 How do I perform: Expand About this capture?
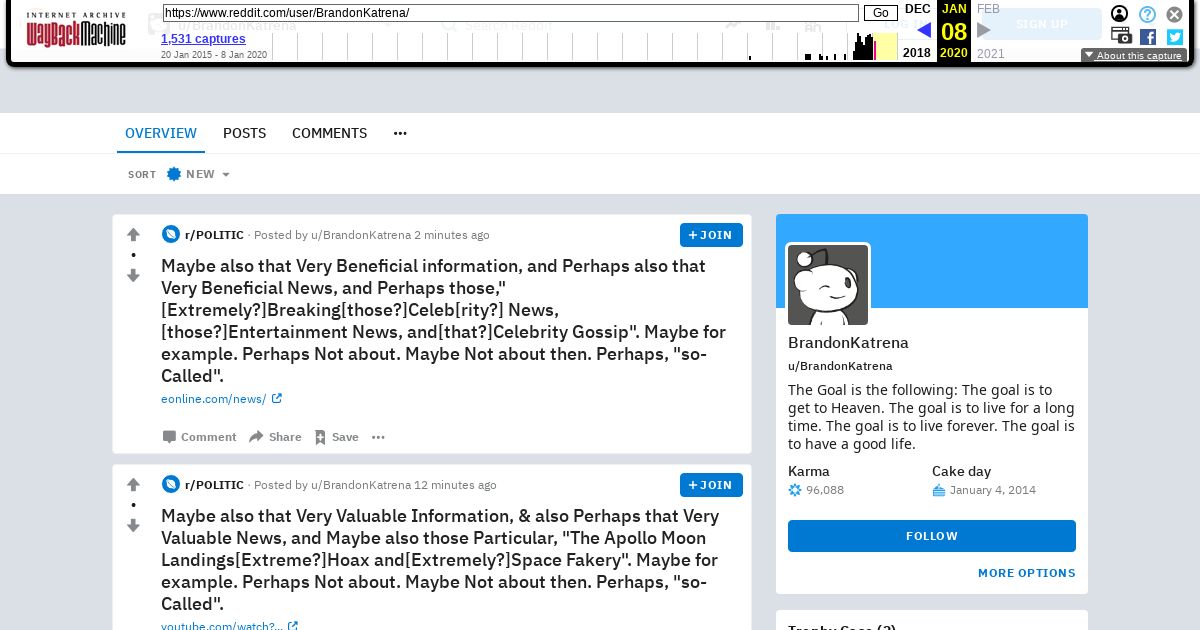pyautogui.click(x=1134, y=56)
